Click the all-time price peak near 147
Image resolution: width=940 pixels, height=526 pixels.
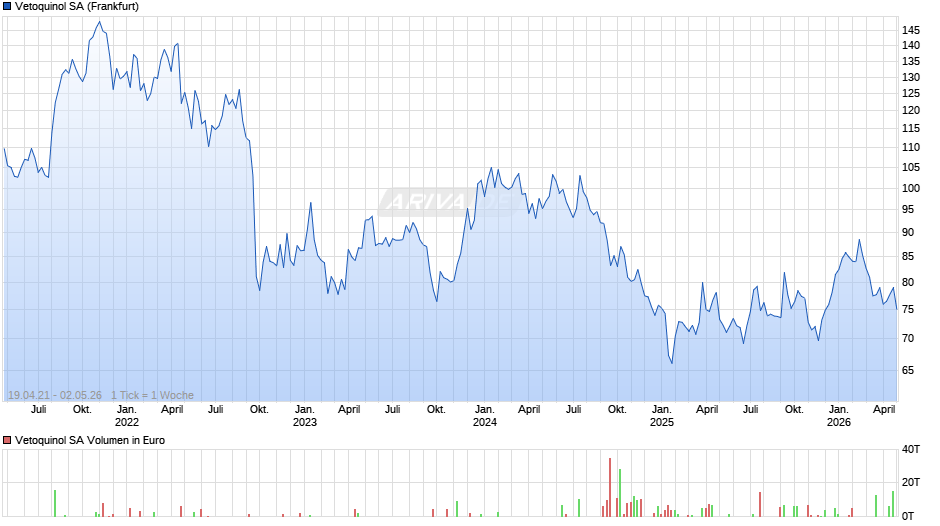click(100, 22)
